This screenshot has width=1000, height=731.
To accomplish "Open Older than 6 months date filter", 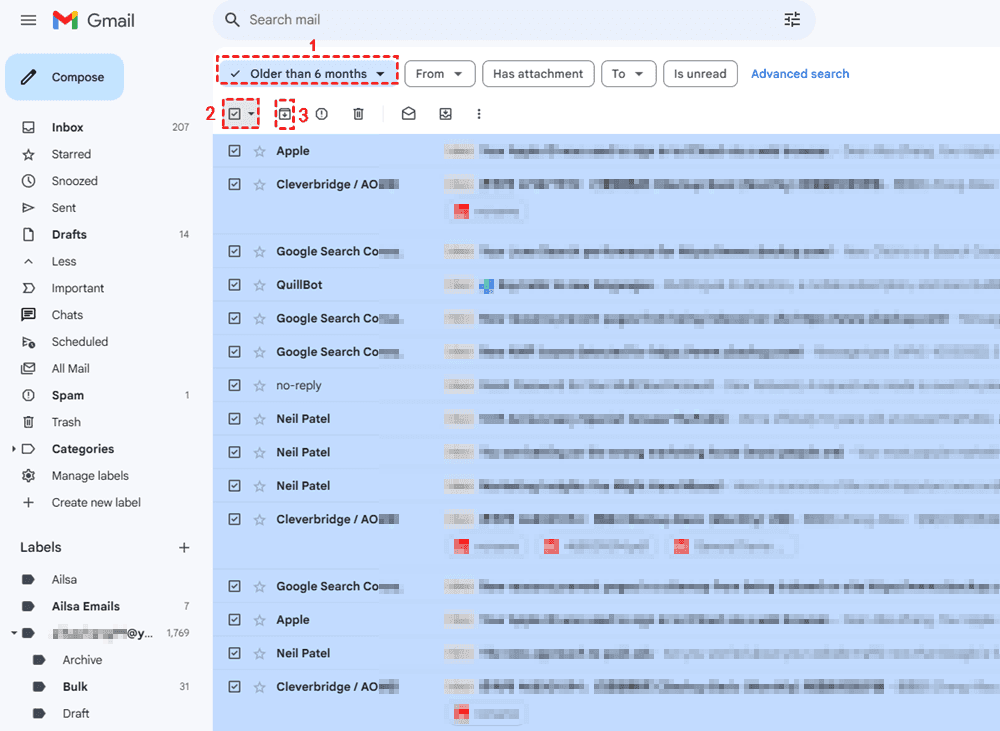I will point(307,74).
